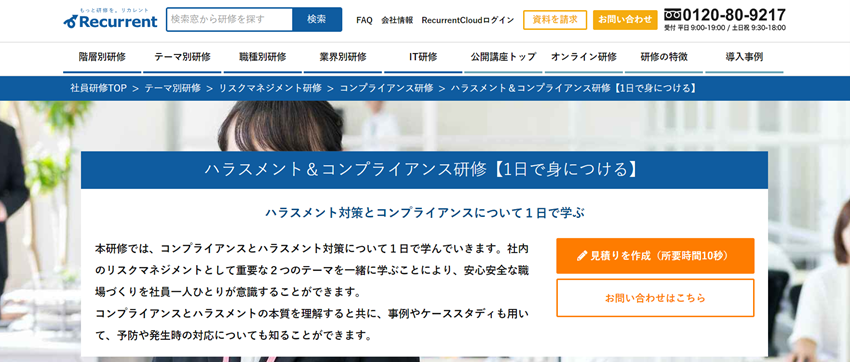The image size is (850, 362).
Task: Focus the 検索窓から研修を探す search field
Action: coord(229,20)
